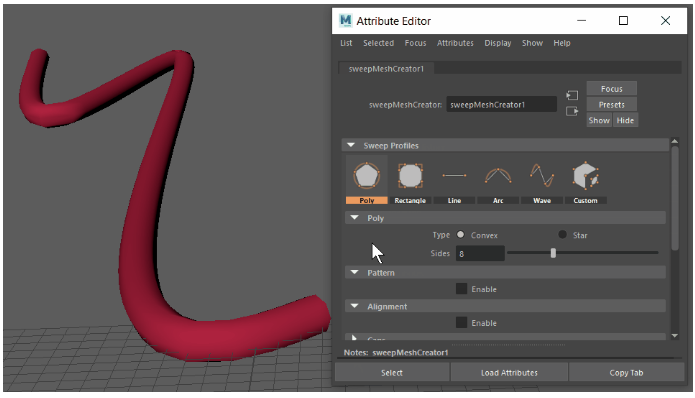Collapse the Pattern section
Image resolution: width=695 pixels, height=398 pixels.
pos(355,273)
